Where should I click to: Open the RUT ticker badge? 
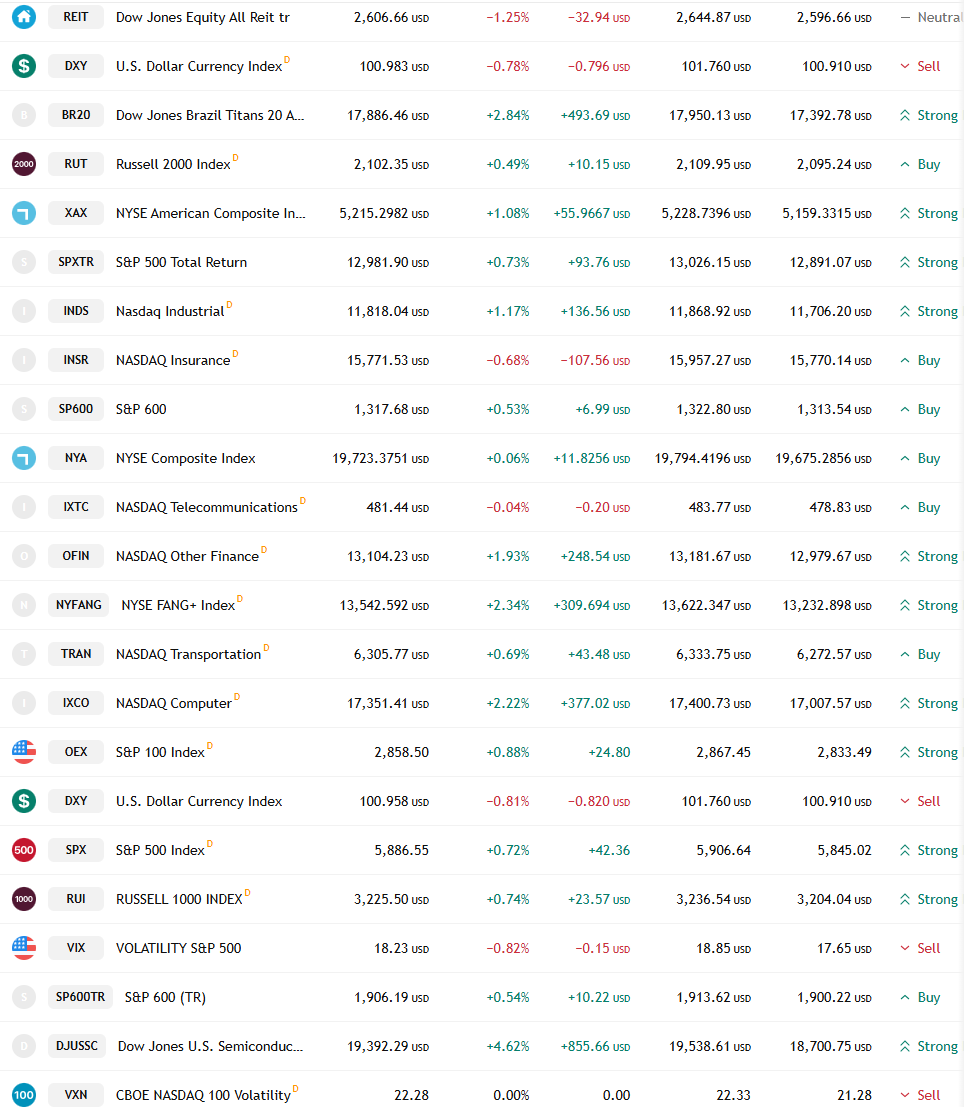coord(76,164)
